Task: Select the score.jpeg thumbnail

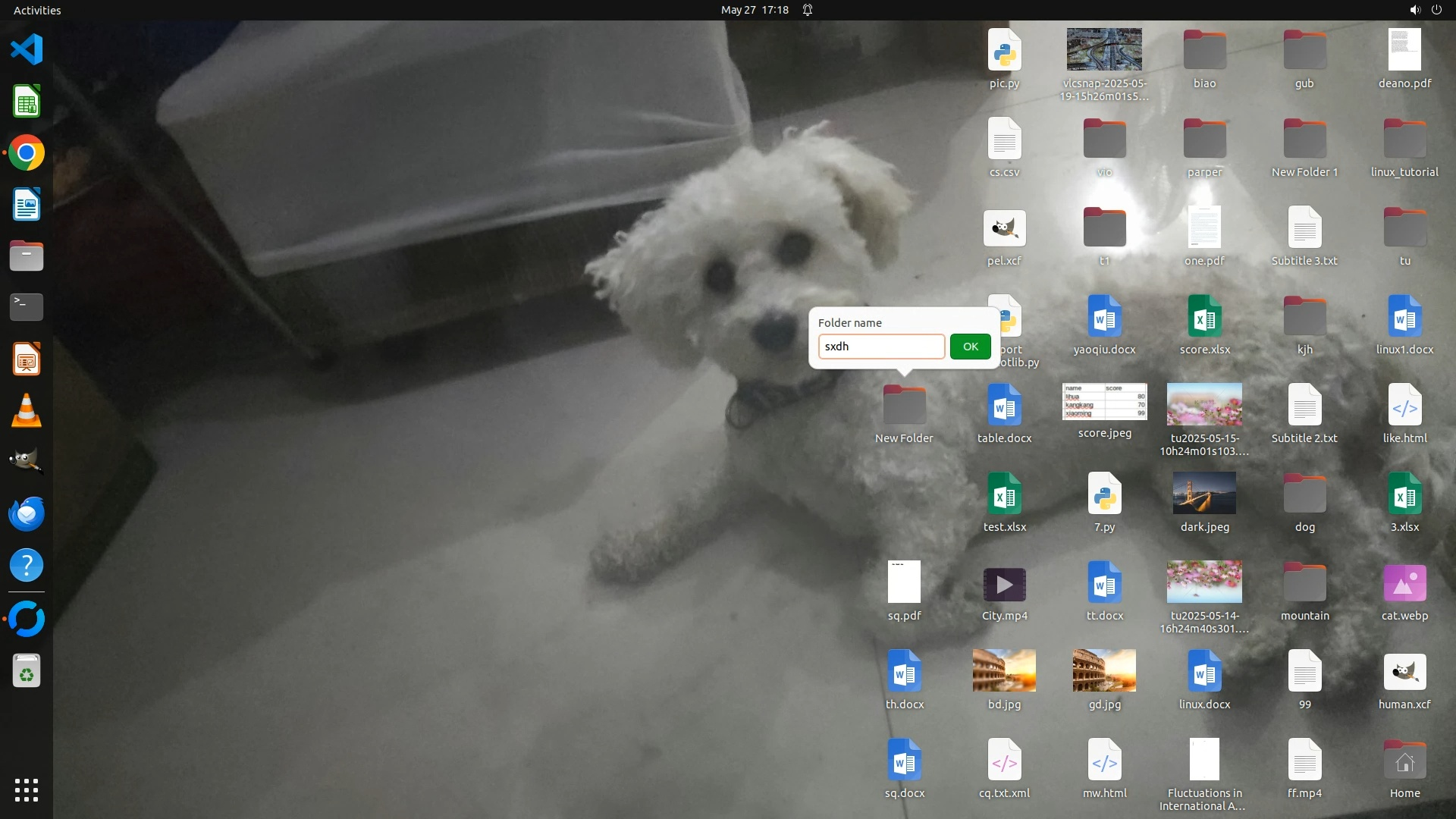Action: [1104, 402]
